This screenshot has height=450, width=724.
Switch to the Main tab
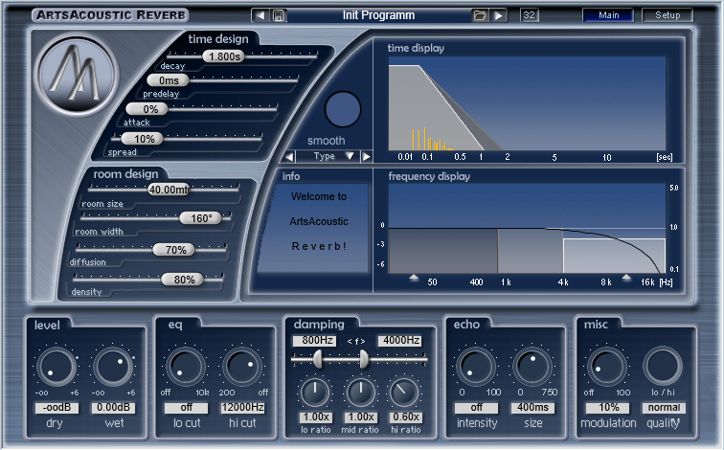coord(608,15)
